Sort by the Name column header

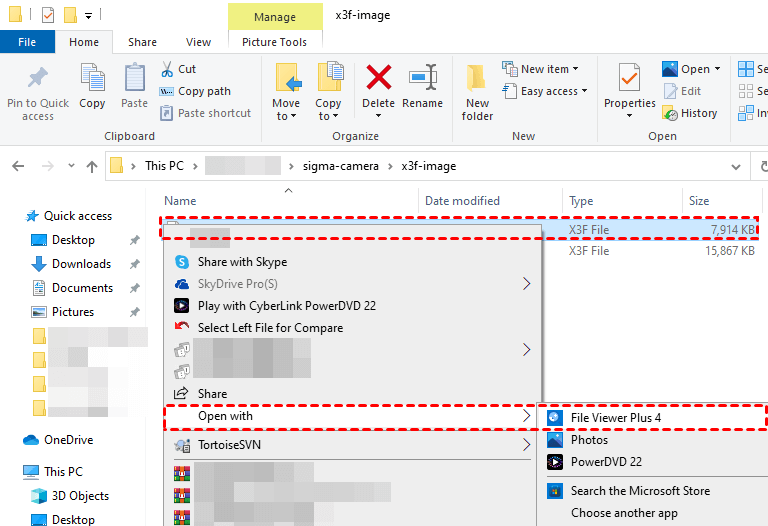coord(180,201)
